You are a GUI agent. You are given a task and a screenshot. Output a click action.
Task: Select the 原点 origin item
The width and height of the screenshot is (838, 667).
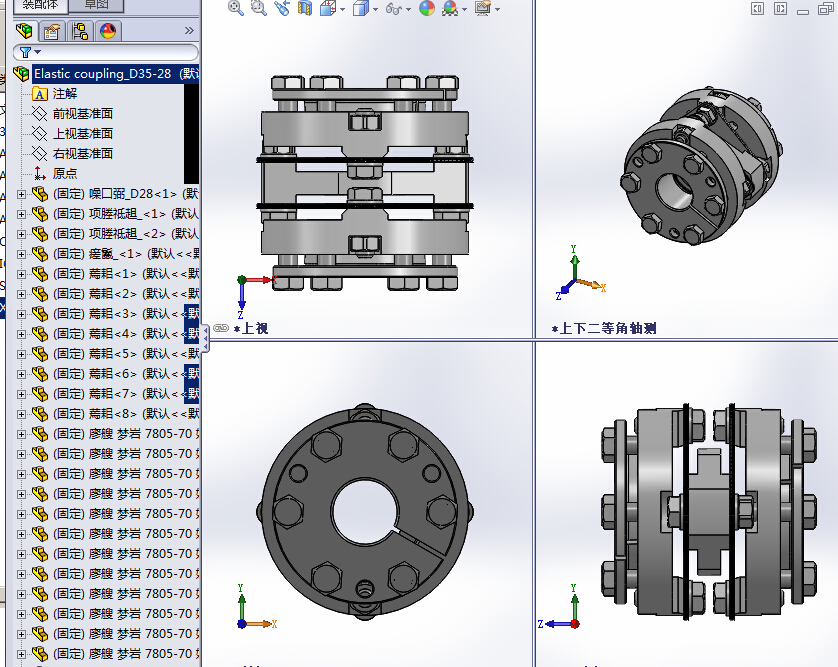pyautogui.click(x=65, y=174)
